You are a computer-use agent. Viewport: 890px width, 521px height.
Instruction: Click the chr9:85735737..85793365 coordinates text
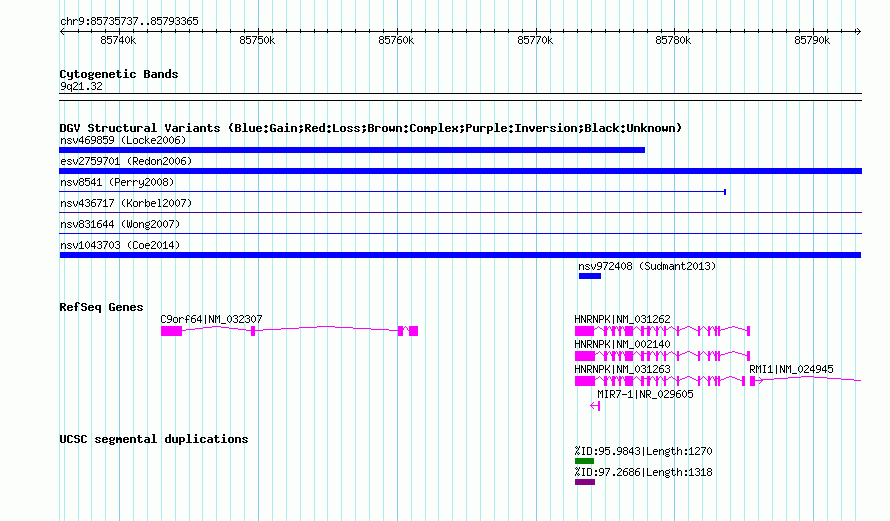coord(129,22)
